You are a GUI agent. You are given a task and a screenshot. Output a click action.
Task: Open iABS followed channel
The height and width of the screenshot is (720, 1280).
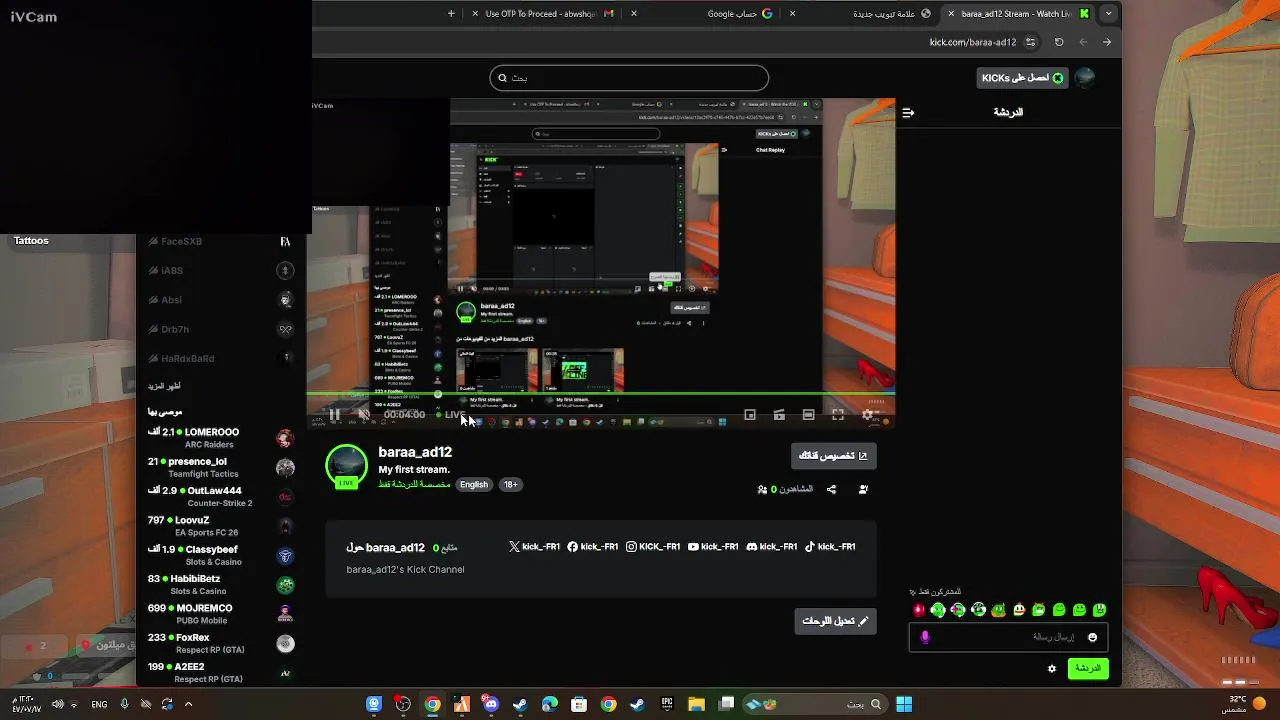(220, 270)
